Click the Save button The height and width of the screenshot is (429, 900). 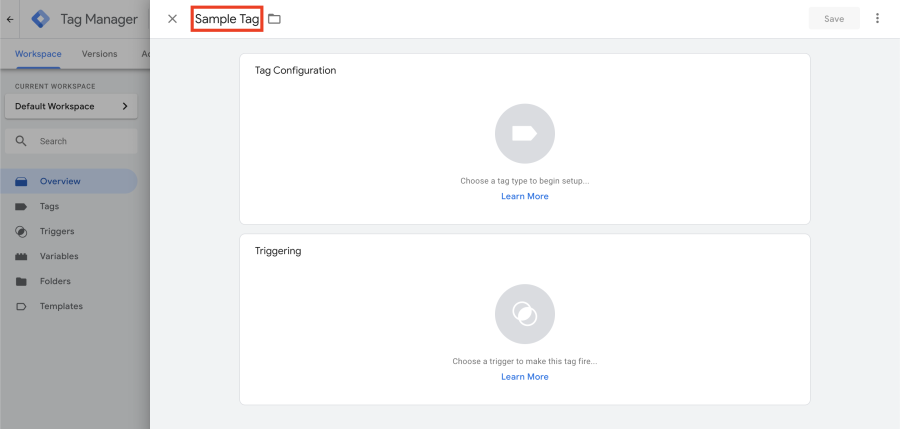833,18
